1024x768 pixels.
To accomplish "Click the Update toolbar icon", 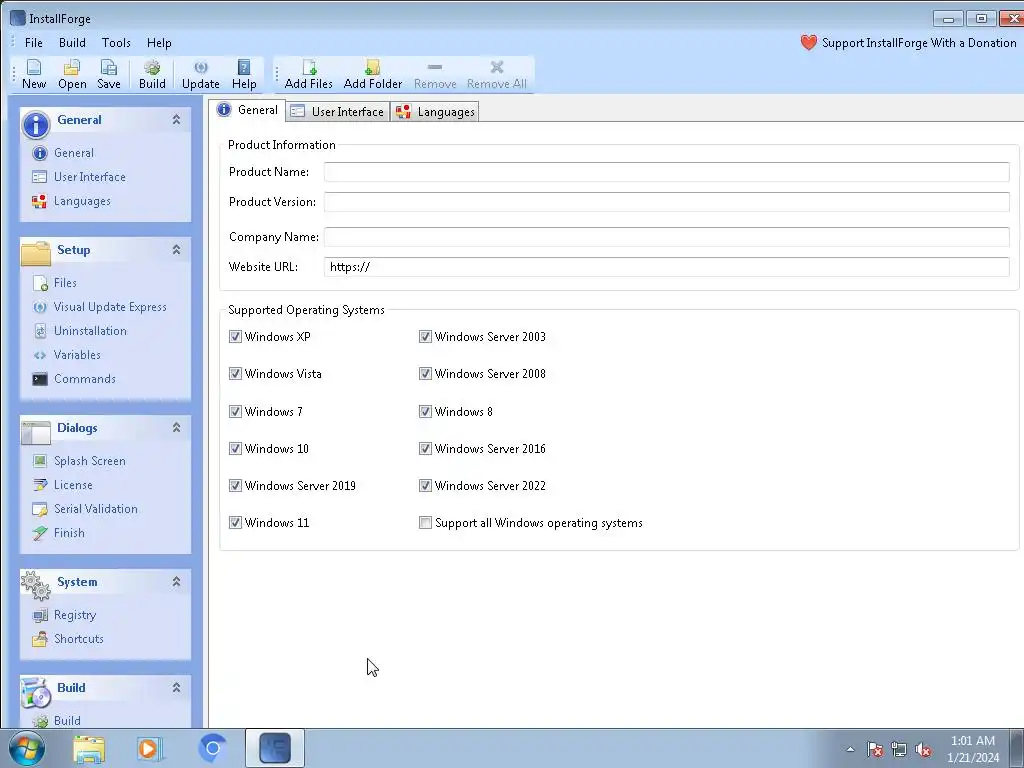I will coord(200,74).
